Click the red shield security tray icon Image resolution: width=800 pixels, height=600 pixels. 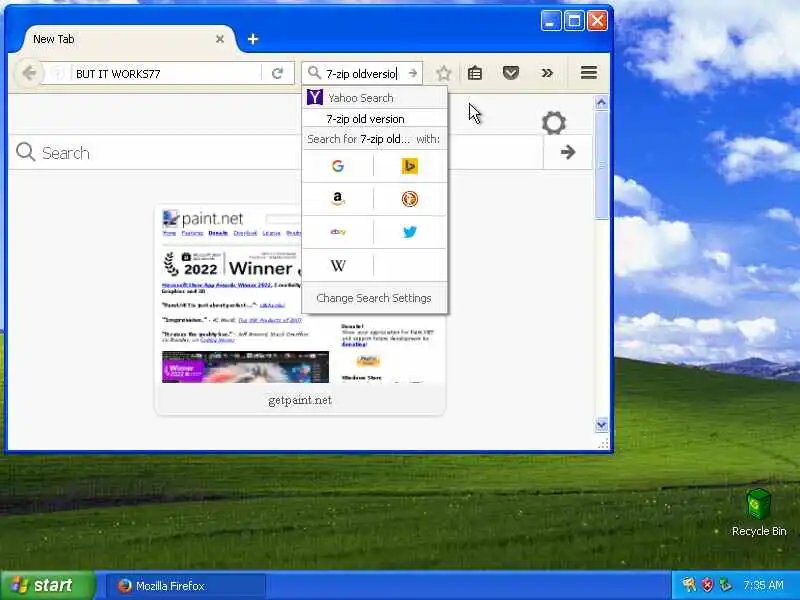pos(707,585)
